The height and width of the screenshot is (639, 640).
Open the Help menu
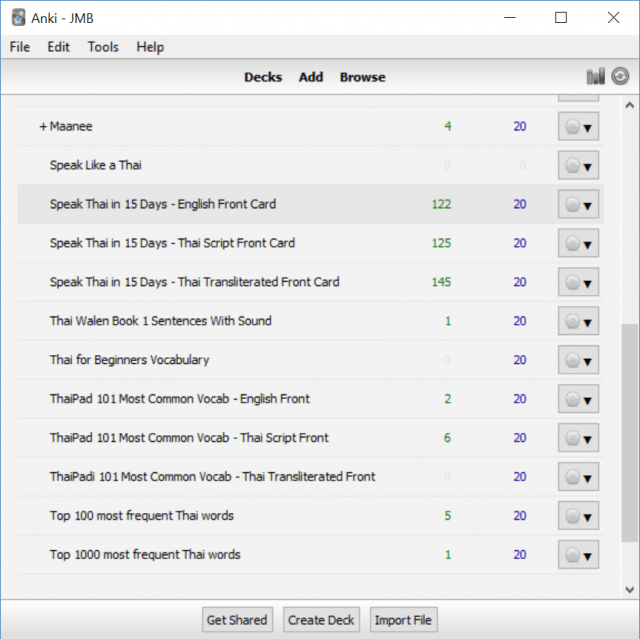(150, 47)
